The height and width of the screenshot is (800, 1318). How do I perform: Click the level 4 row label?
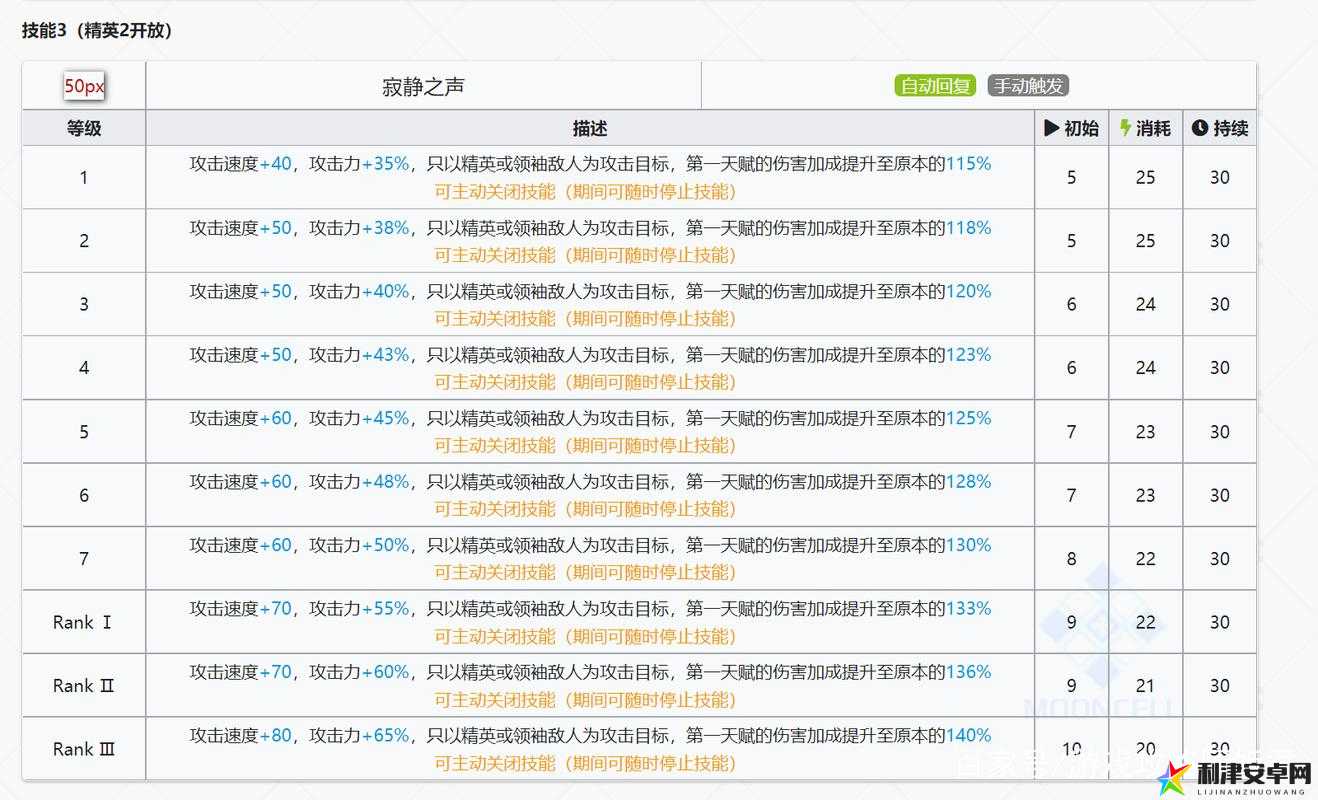tap(84, 368)
